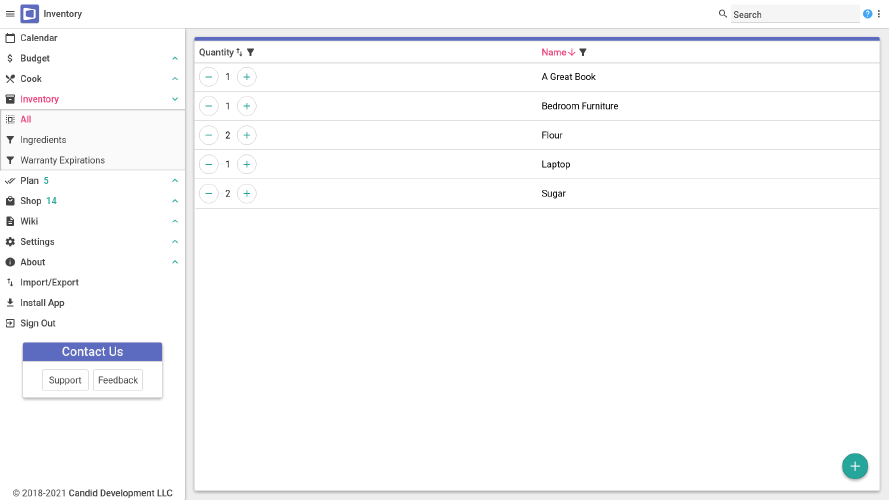Viewport: 889px width, 500px height.
Task: Sort by the Name column header
Action: (553, 52)
